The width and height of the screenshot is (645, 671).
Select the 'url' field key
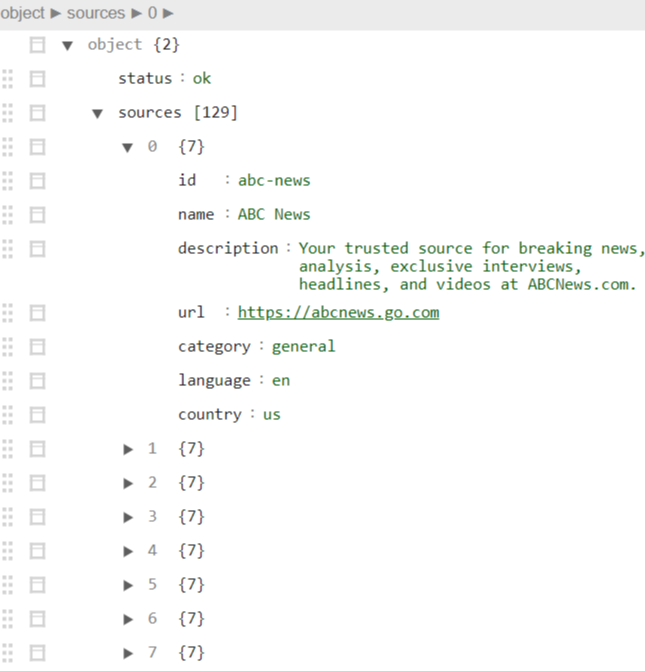click(191, 313)
